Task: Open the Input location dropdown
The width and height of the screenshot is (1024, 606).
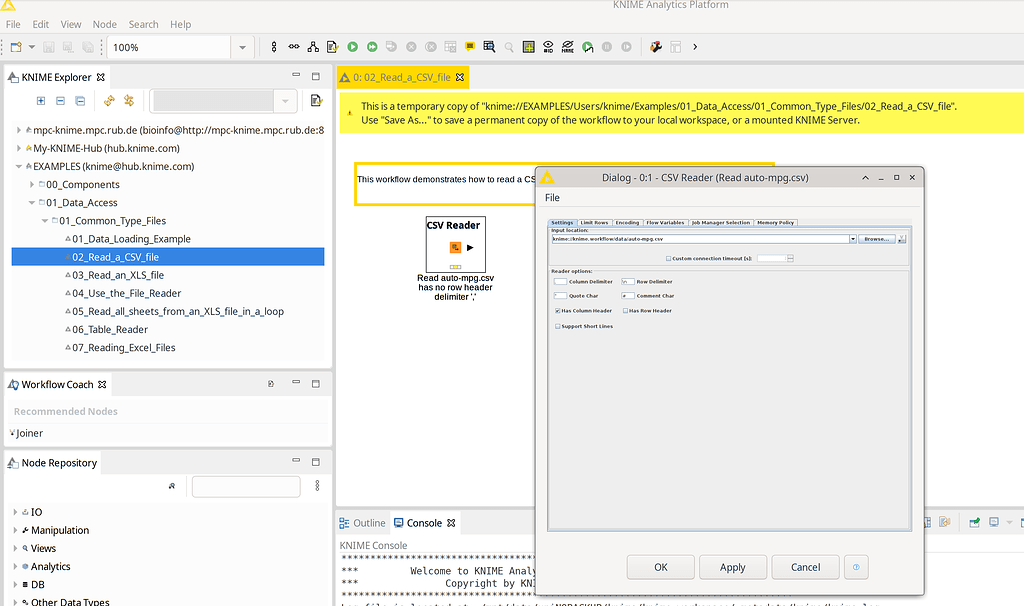Action: pos(853,239)
